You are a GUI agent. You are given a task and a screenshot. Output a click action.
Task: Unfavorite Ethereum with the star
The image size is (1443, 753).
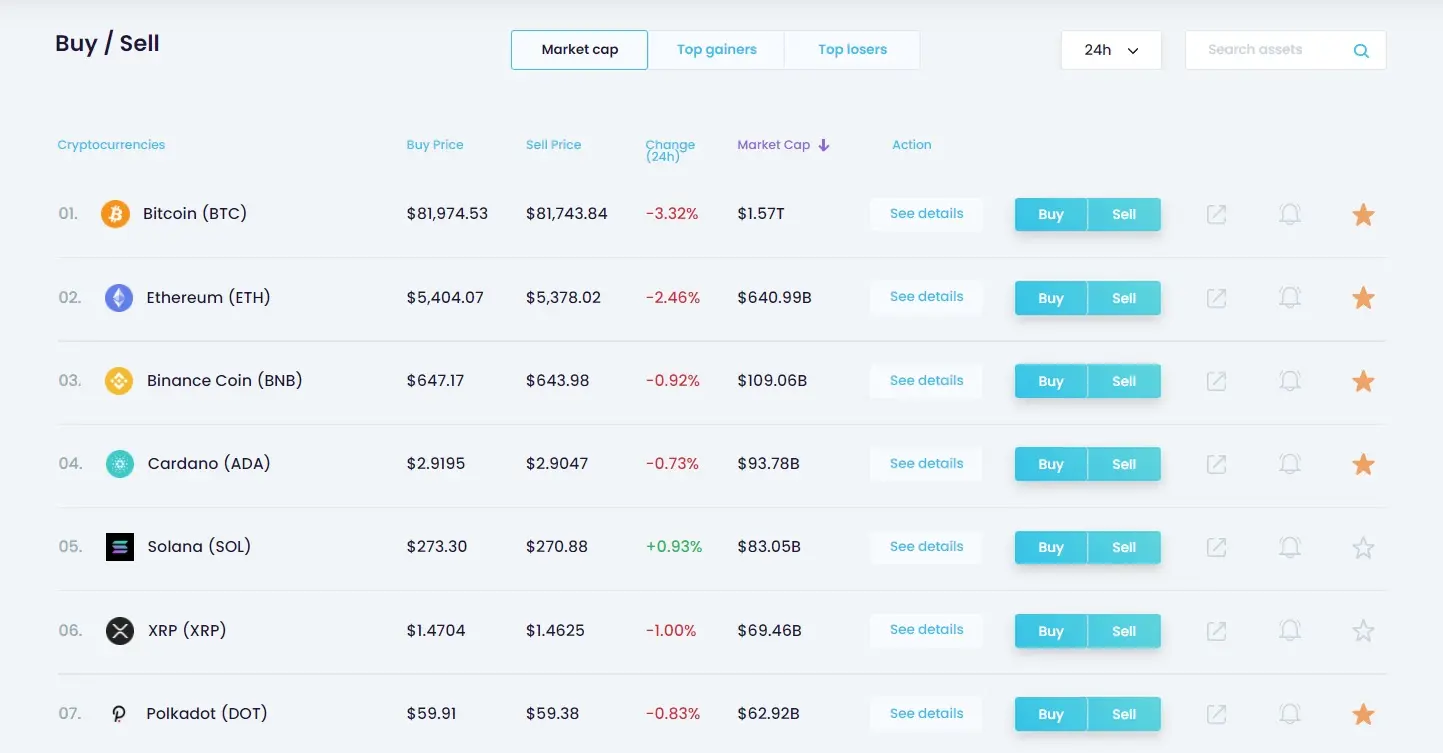pyautogui.click(x=1363, y=298)
